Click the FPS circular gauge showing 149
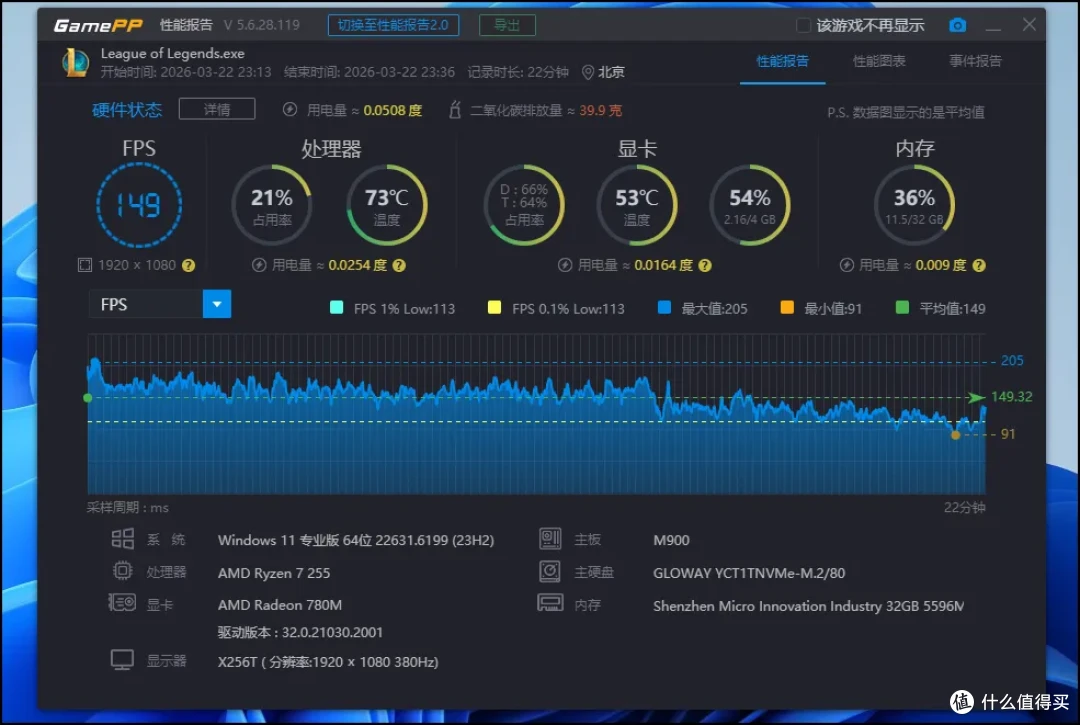1080x725 pixels. [139, 205]
